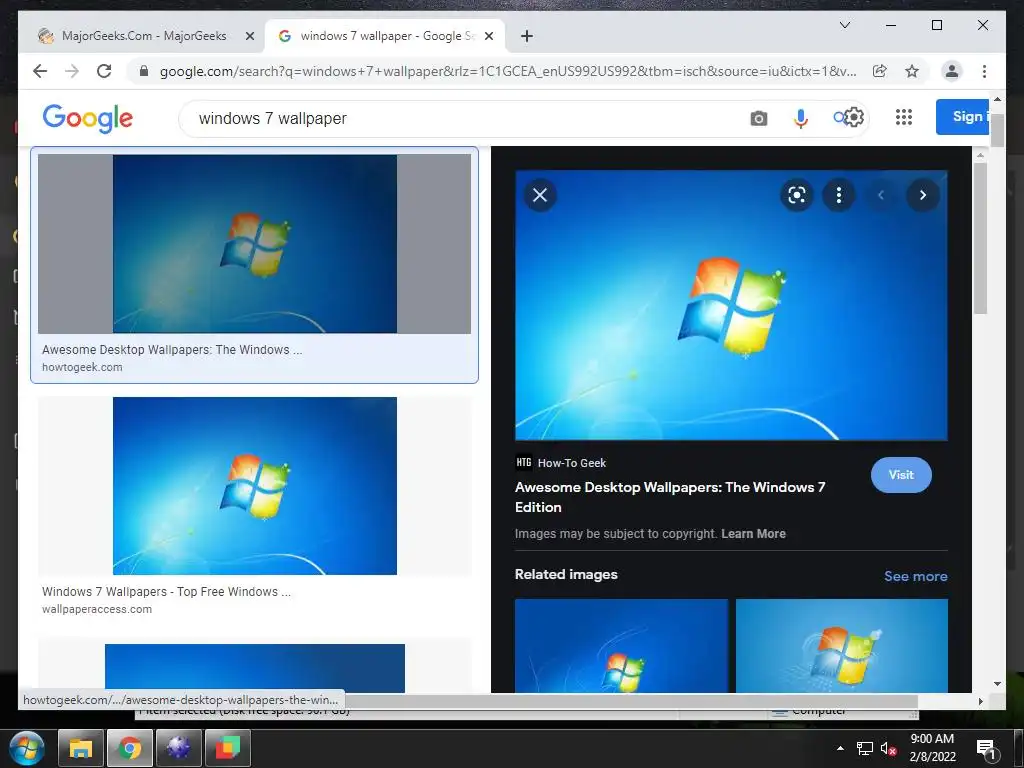Open the Google apps grid

(x=903, y=118)
